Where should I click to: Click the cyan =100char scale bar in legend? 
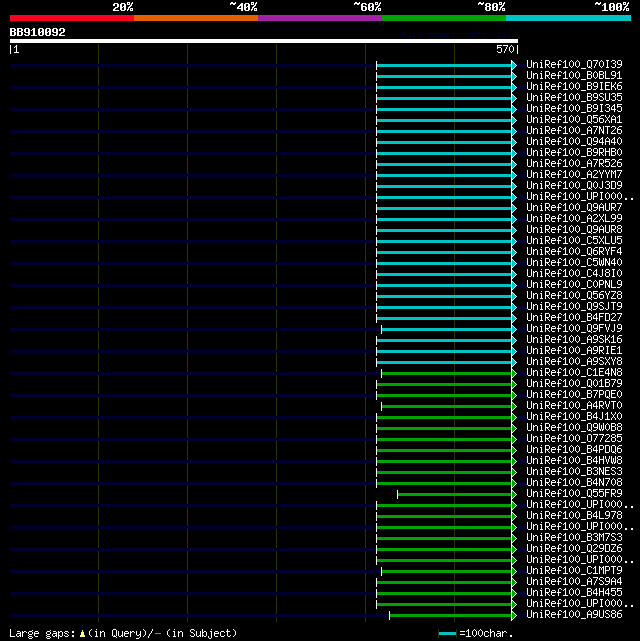pyautogui.click(x=447, y=634)
